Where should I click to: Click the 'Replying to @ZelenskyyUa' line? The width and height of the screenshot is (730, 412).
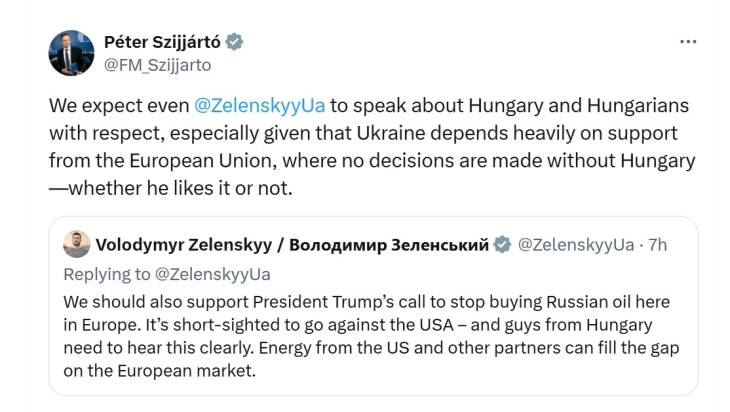(167, 274)
